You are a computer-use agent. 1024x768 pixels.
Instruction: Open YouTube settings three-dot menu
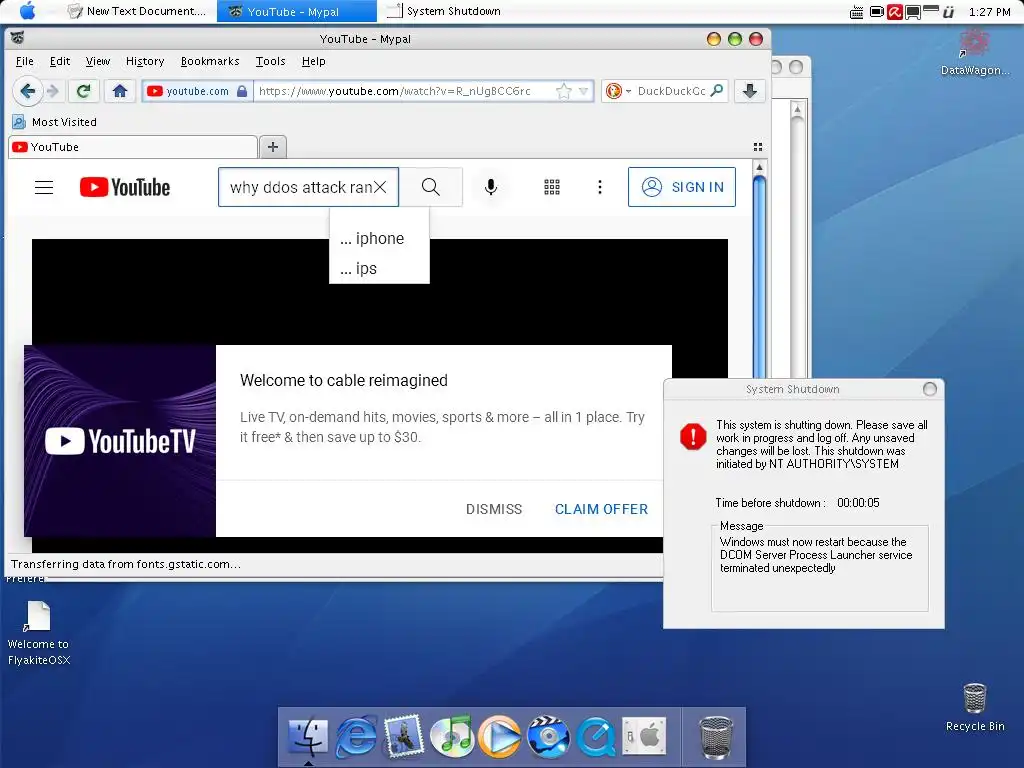[600, 187]
